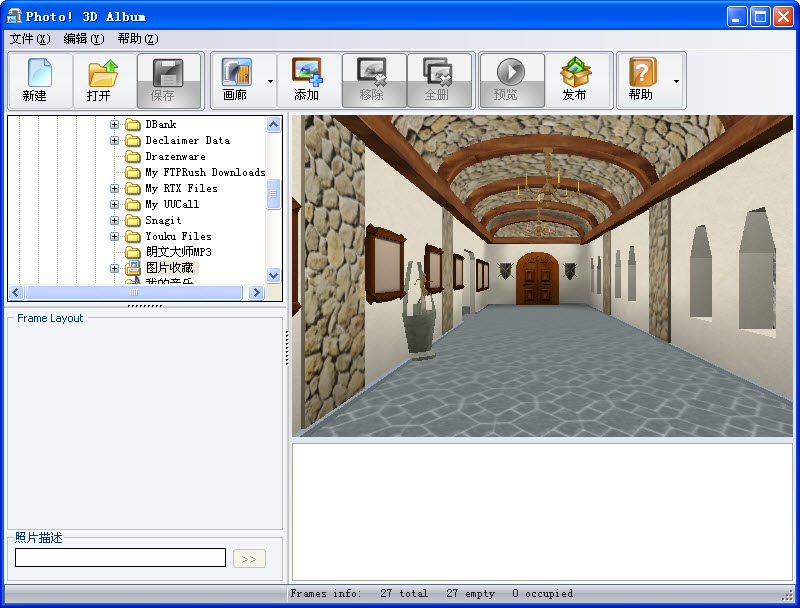
Task: Click the horizontal scrollbar thumb in folder tree
Action: (134, 292)
